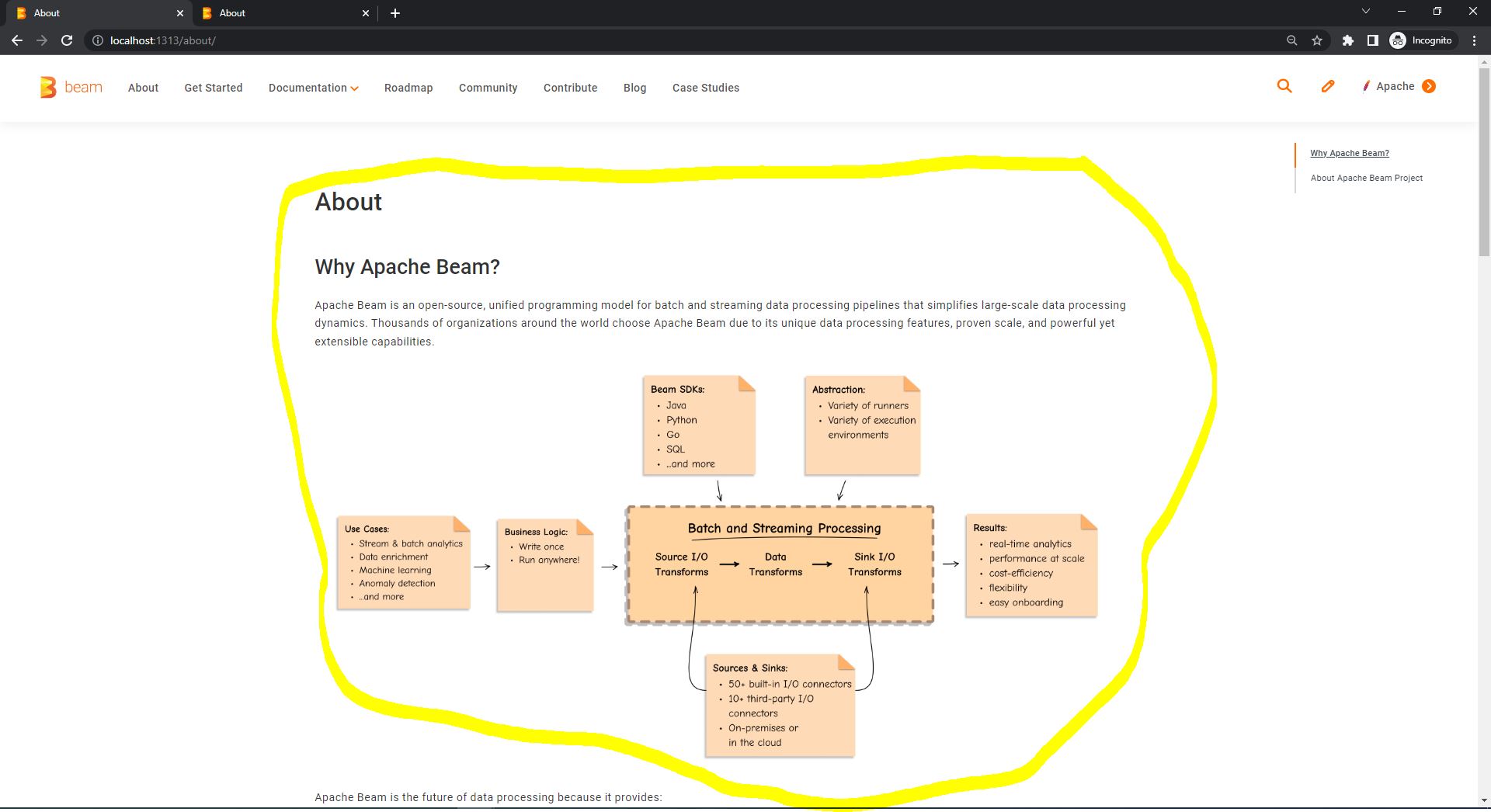Click the orange pencil edit icon
1491x812 pixels.
coord(1328,86)
